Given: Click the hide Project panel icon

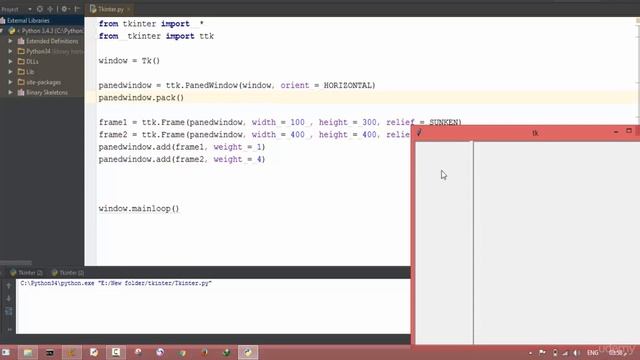Looking at the screenshot, I should 77,9.
